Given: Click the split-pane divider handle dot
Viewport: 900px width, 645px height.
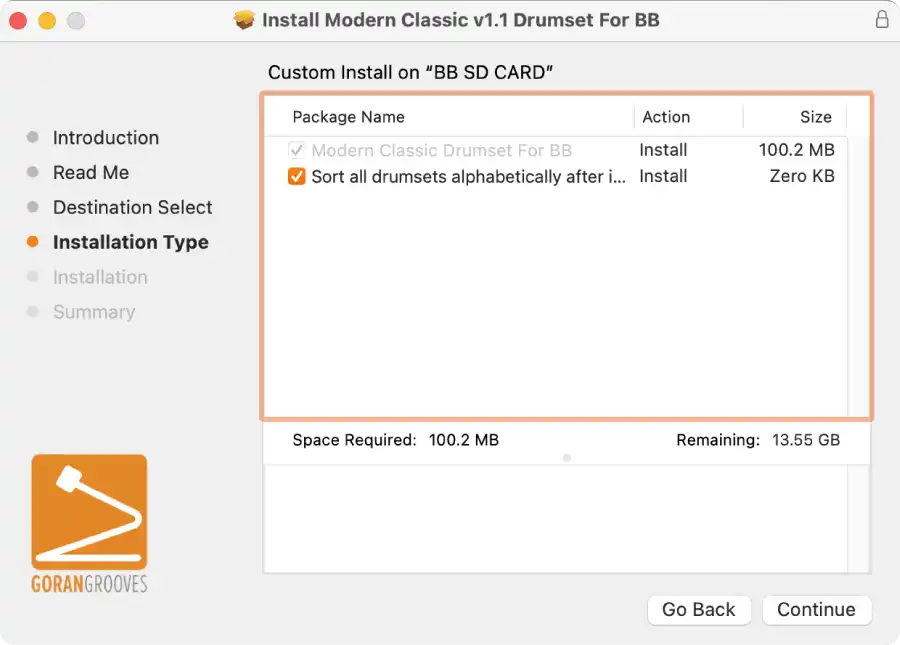Looking at the screenshot, I should [567, 458].
